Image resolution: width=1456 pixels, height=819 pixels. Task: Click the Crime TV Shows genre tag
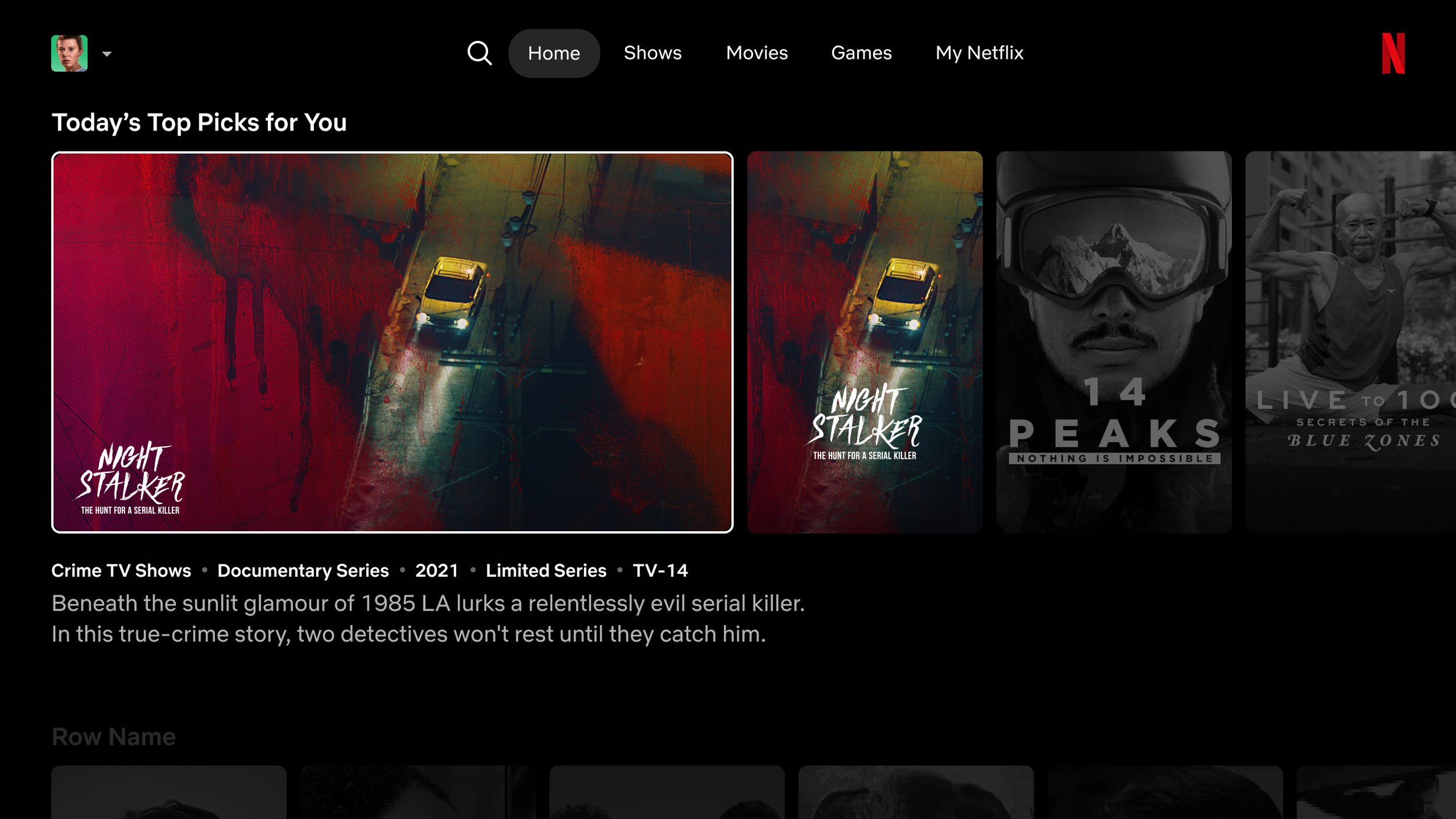click(x=121, y=570)
